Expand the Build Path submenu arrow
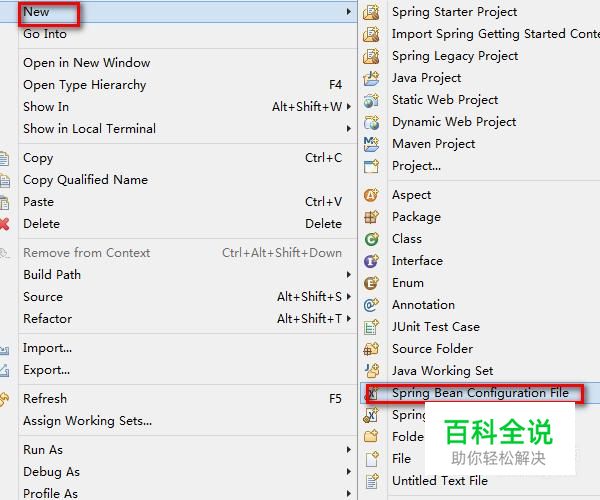The image size is (600, 500). coord(349,275)
